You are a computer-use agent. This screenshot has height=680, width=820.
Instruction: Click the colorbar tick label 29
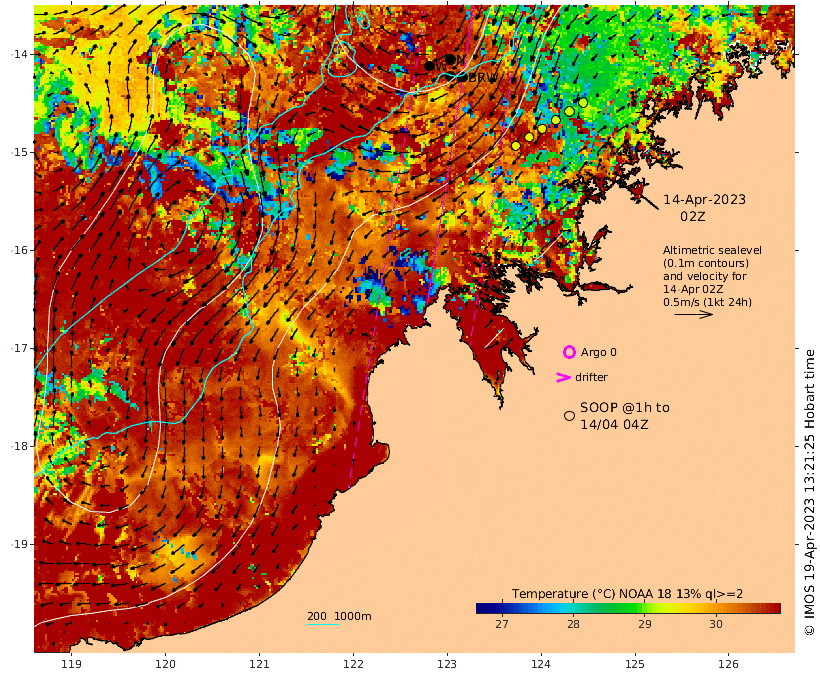(x=645, y=624)
